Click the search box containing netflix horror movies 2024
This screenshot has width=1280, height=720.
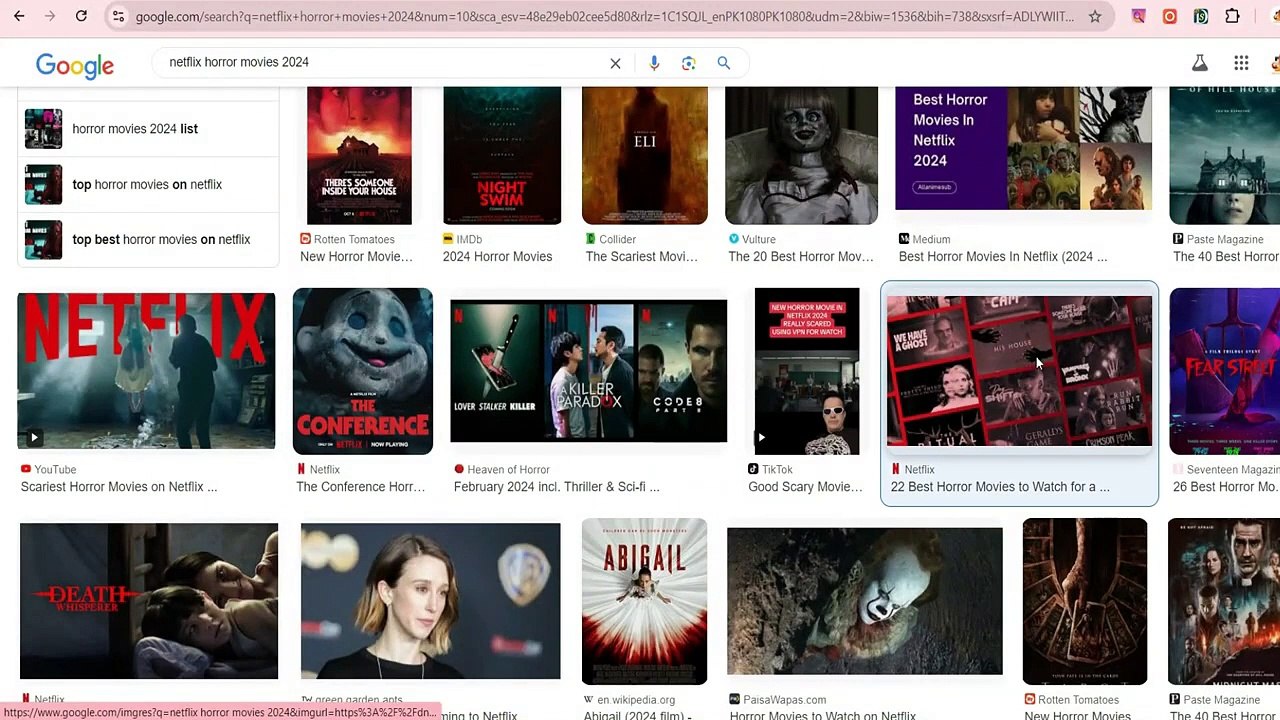click(x=385, y=62)
